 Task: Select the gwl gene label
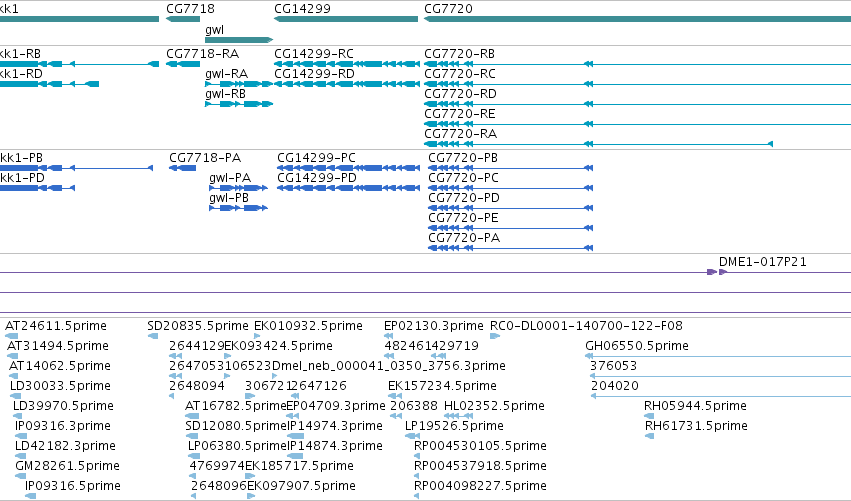[214, 30]
